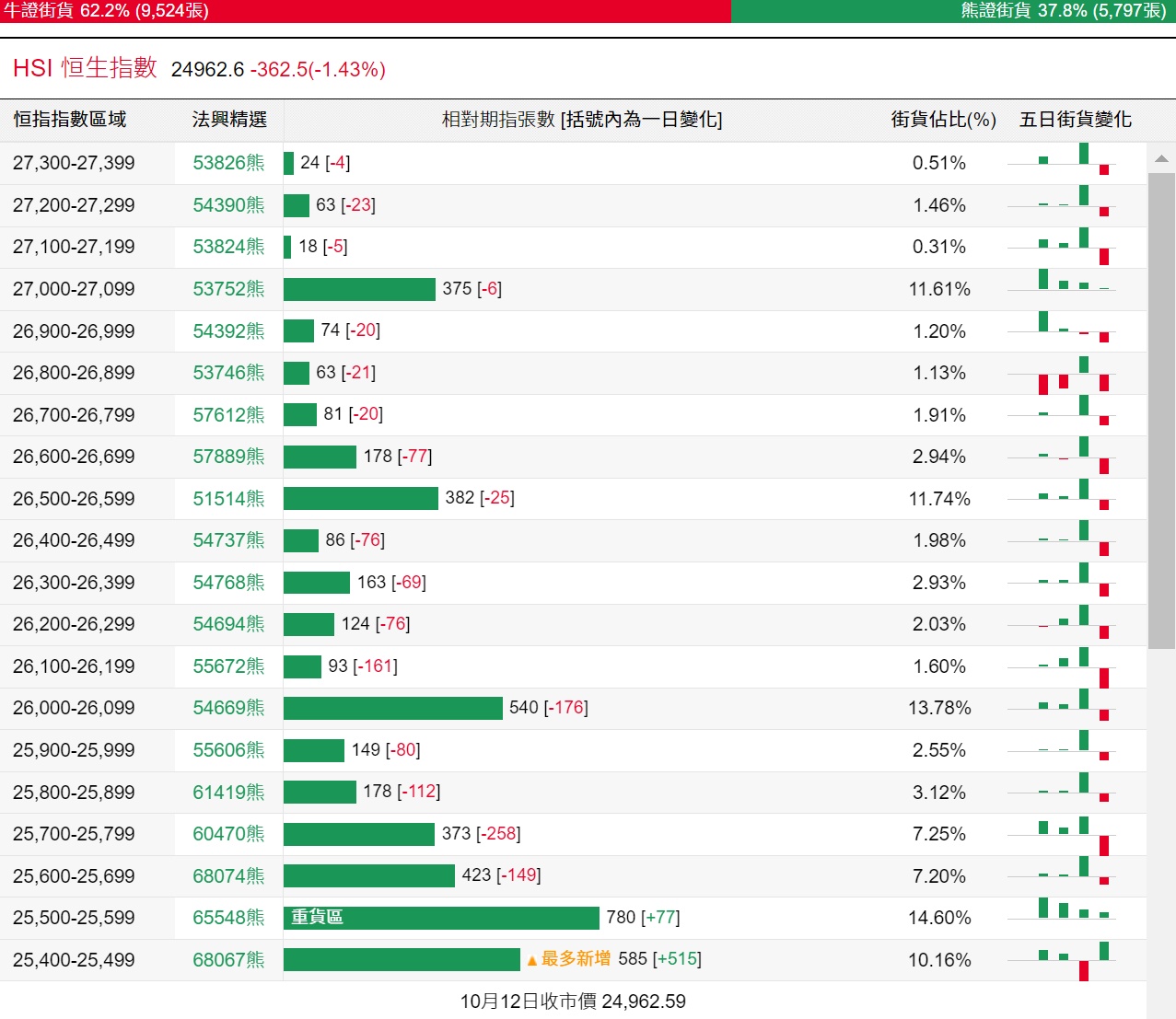The width and height of the screenshot is (1176, 1019).
Task: Open warrant link 54768熊
Action: coord(228,583)
